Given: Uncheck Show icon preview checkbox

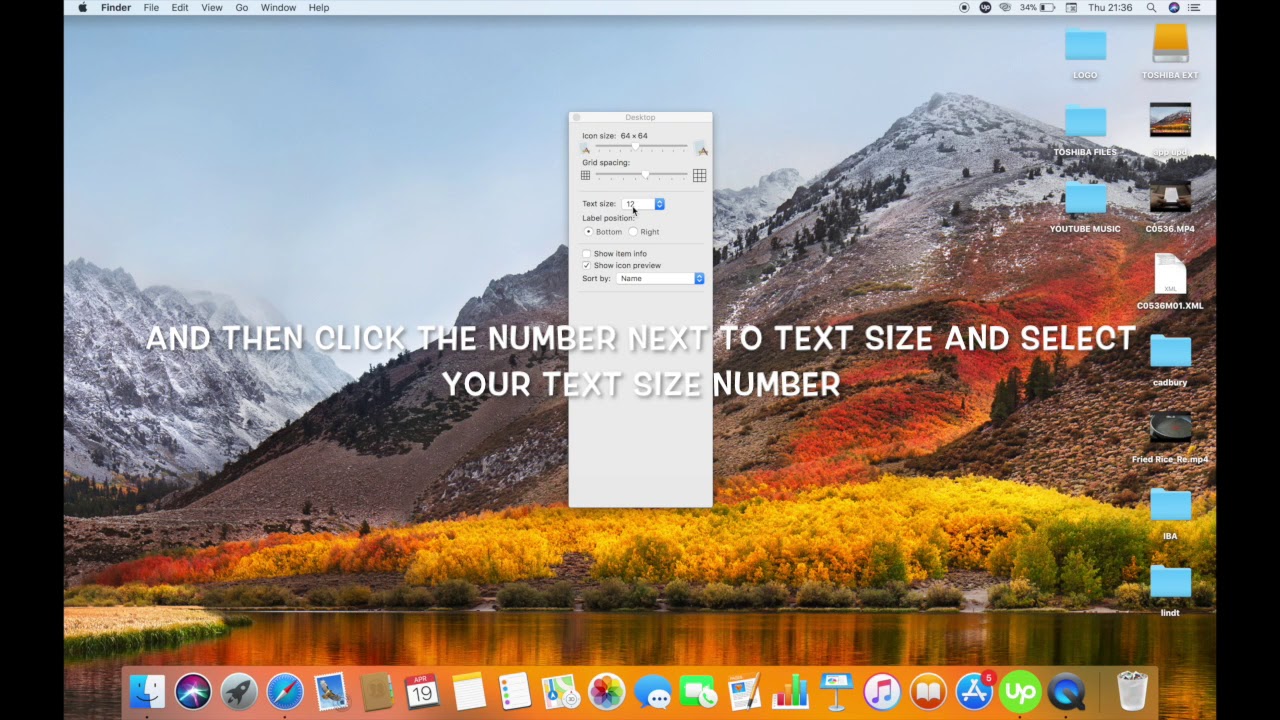Looking at the screenshot, I should (x=586, y=266).
